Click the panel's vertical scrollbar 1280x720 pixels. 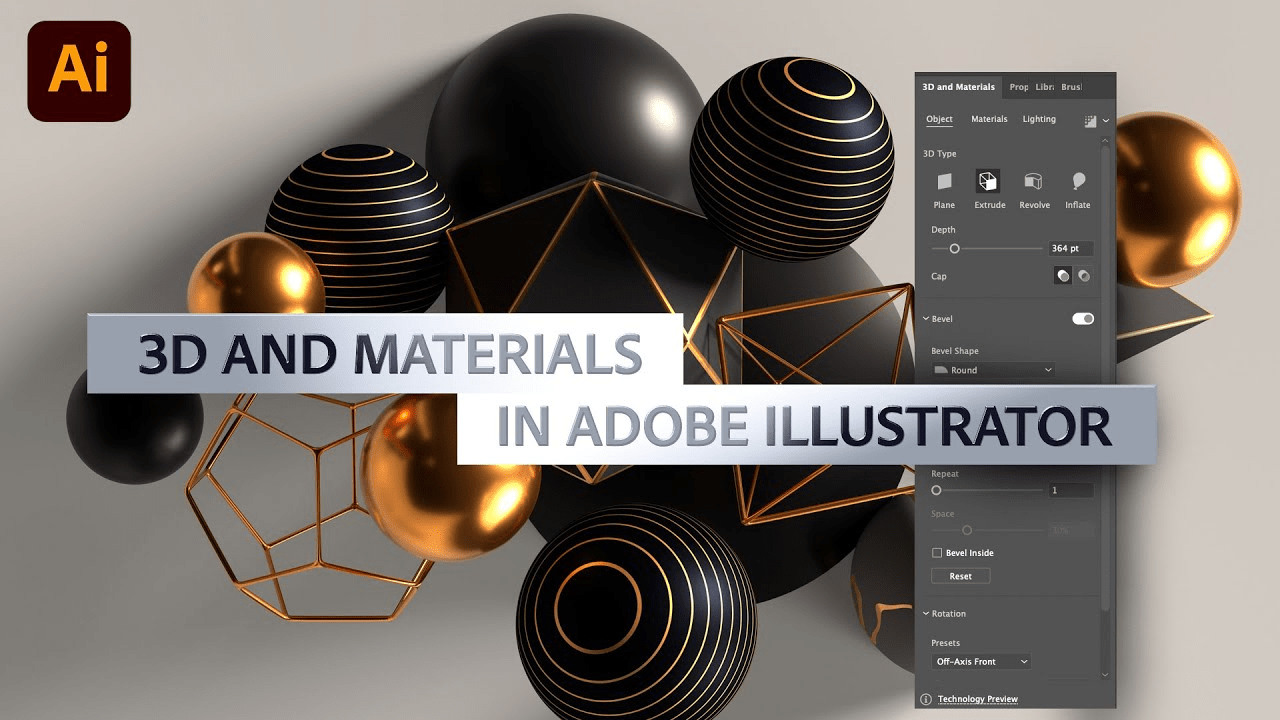(1104, 380)
